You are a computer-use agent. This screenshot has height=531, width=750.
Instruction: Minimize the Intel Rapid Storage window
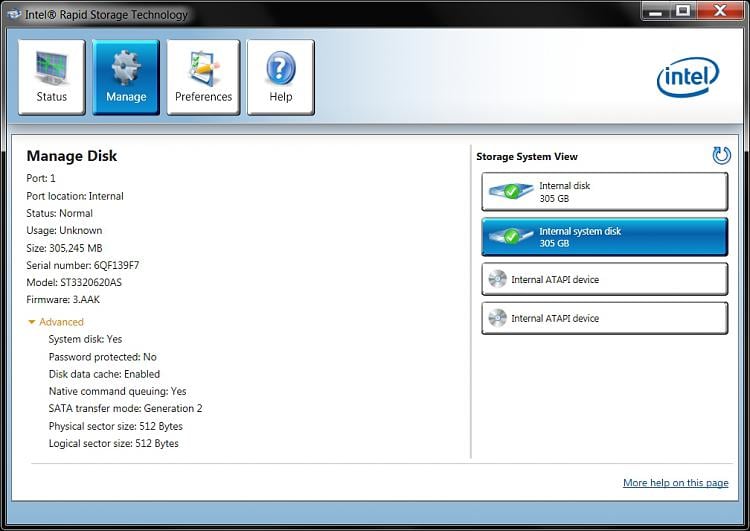coord(656,11)
